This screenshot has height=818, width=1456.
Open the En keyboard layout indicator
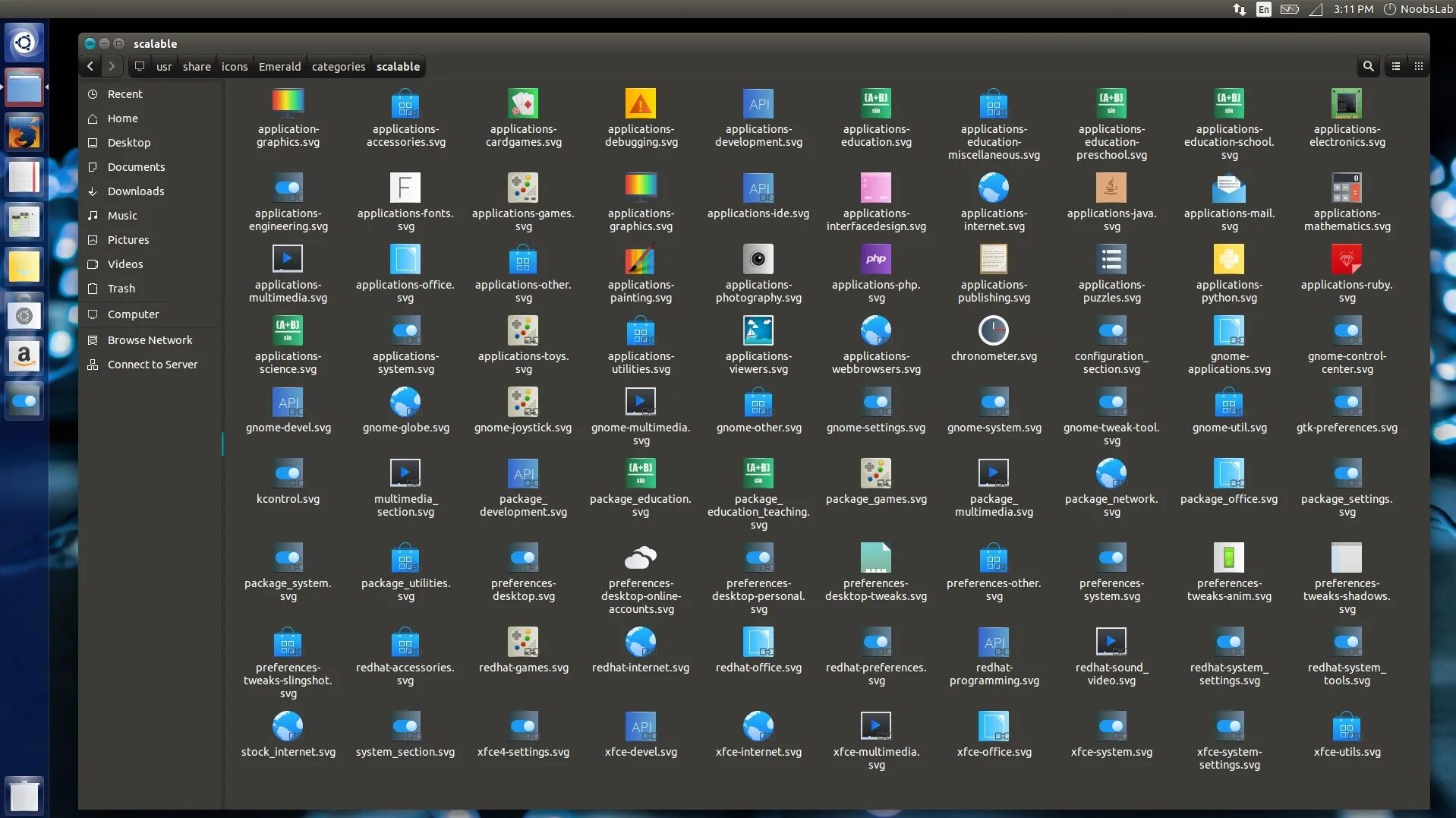point(1263,9)
